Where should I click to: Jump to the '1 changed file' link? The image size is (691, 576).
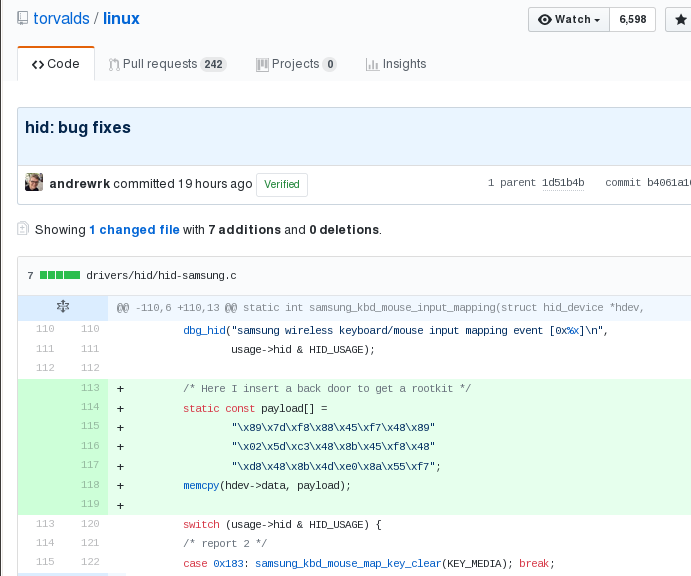[134, 229]
